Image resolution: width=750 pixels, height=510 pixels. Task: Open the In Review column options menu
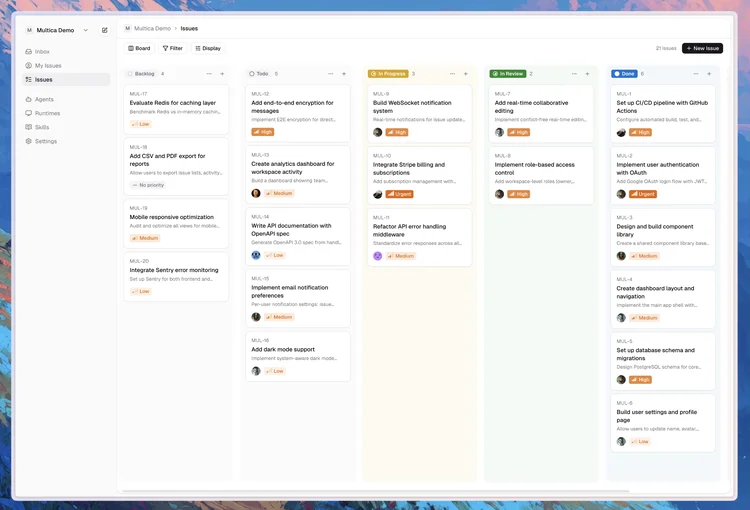pos(574,74)
